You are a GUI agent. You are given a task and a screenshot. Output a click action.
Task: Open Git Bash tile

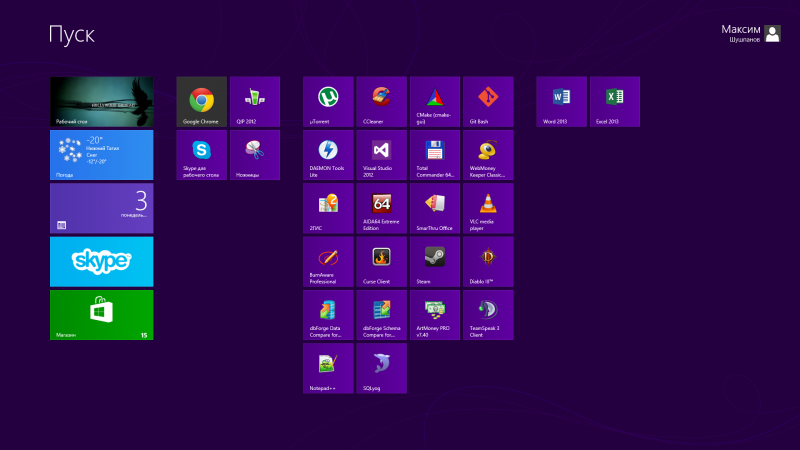488,102
